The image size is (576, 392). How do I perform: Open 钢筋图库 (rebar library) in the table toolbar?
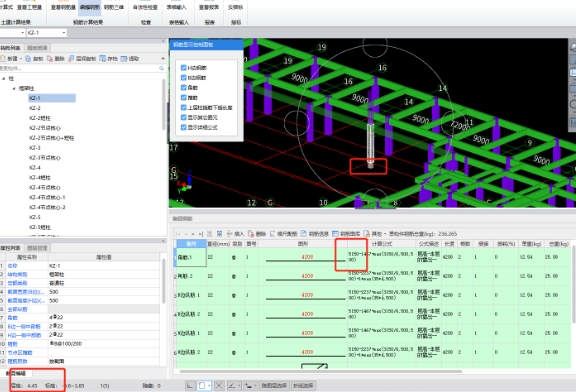click(346, 234)
